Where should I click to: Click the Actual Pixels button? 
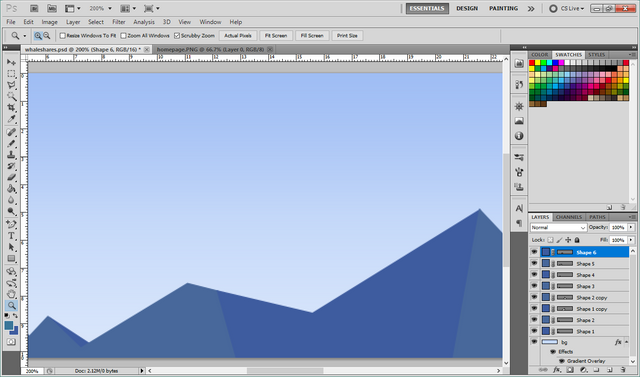tap(238, 36)
